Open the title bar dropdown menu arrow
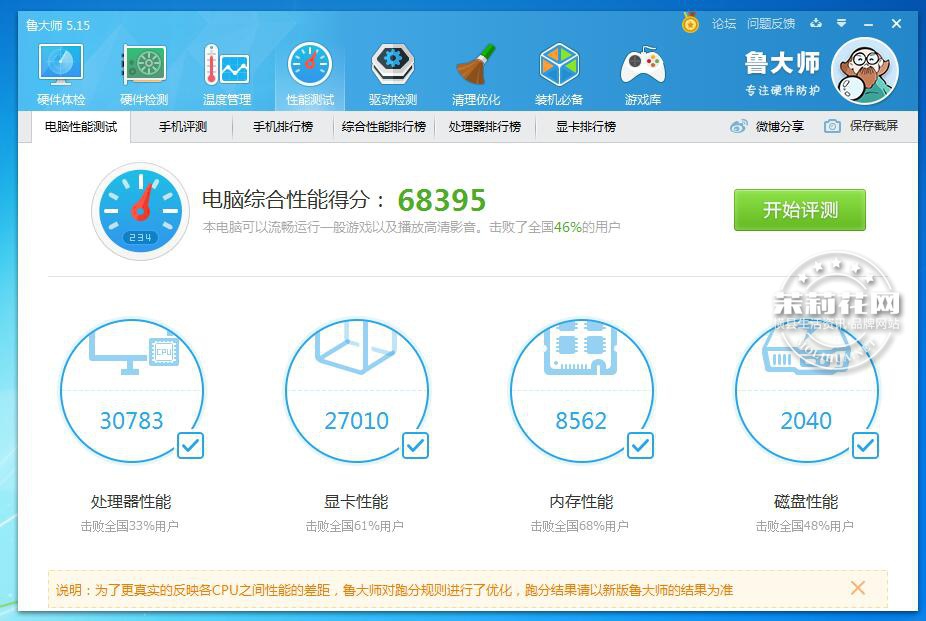926x621 pixels. (842, 23)
